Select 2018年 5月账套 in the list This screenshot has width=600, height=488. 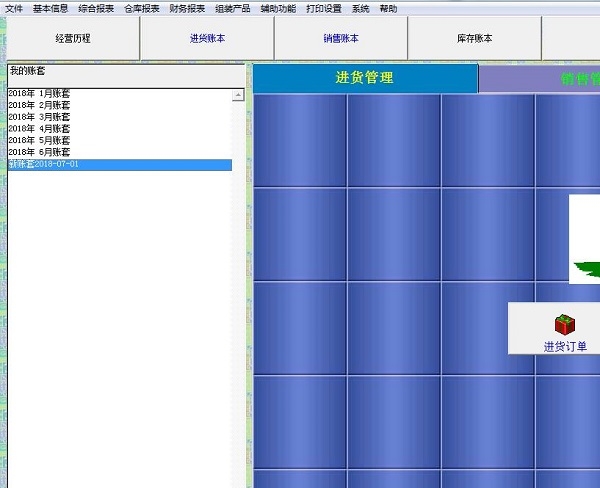coord(119,140)
